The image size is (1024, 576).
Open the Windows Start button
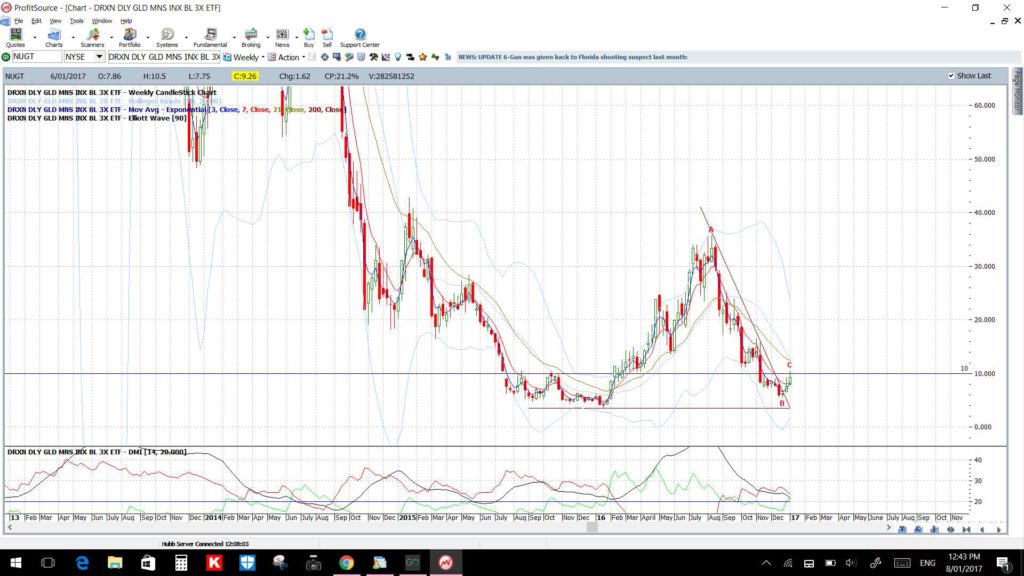(15, 562)
